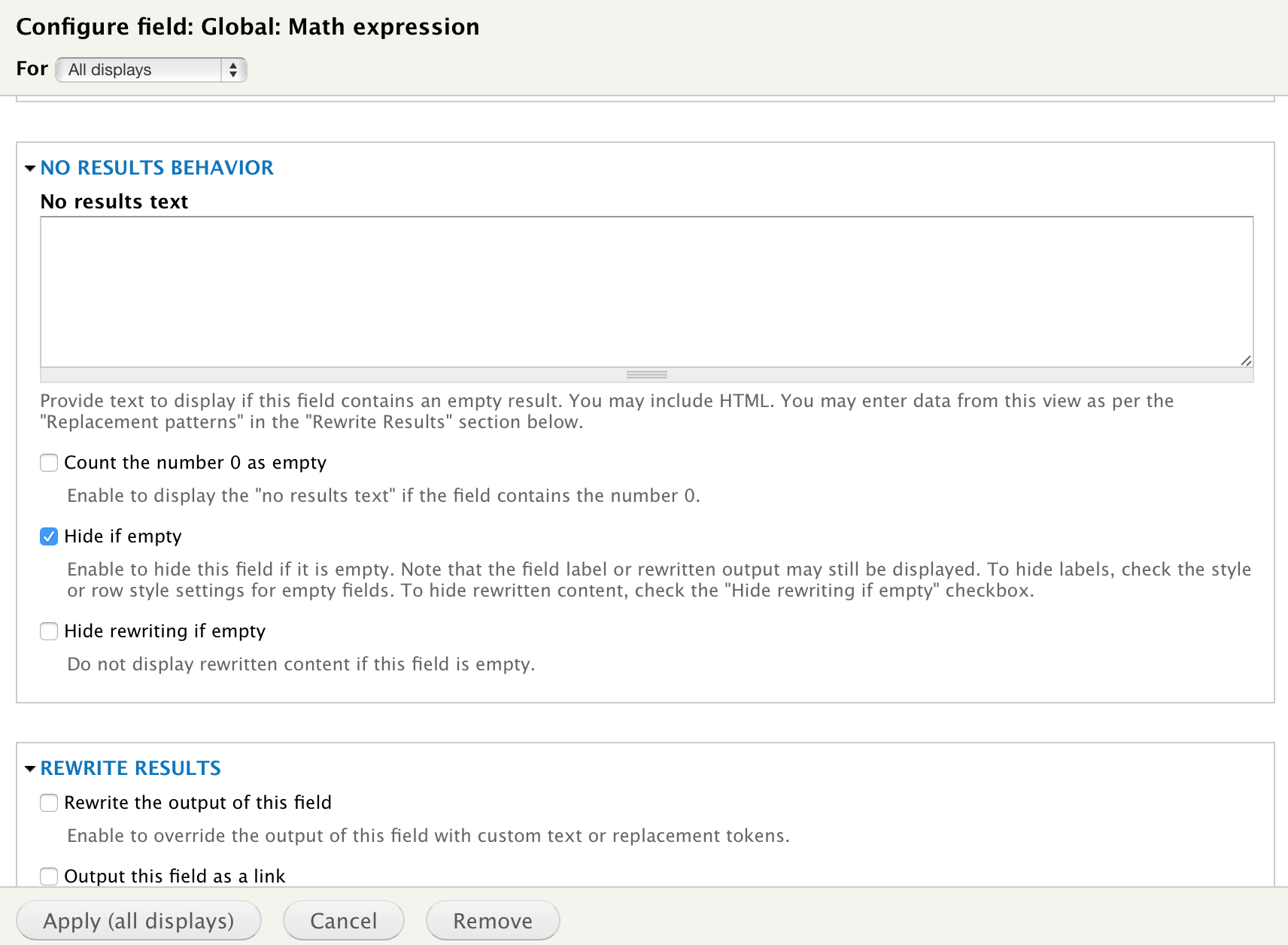Image resolution: width=1288 pixels, height=945 pixels.
Task: Click inside the No results text area
Action: (x=647, y=292)
